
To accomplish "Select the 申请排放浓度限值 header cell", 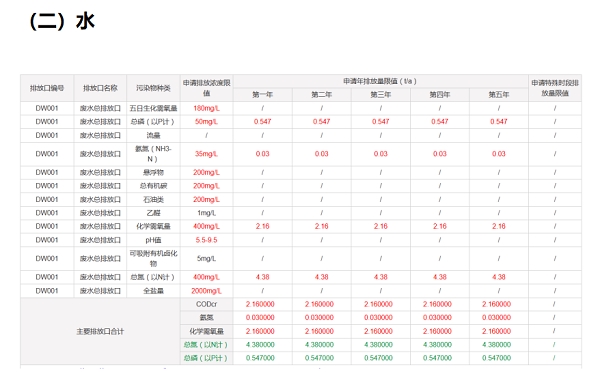I will point(206,88).
